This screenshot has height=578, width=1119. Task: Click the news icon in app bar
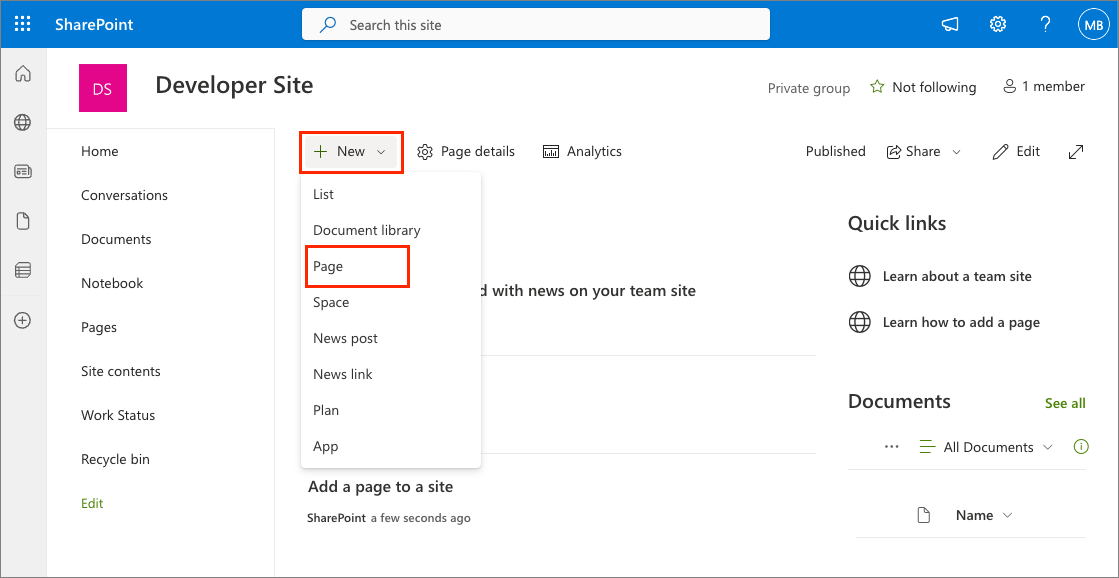click(23, 172)
